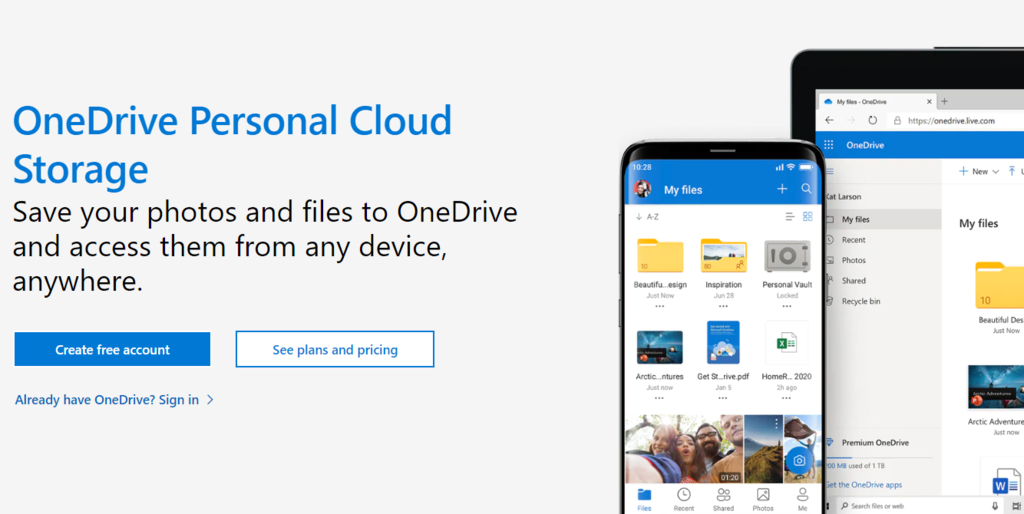Click the Search files or web box

point(920,506)
